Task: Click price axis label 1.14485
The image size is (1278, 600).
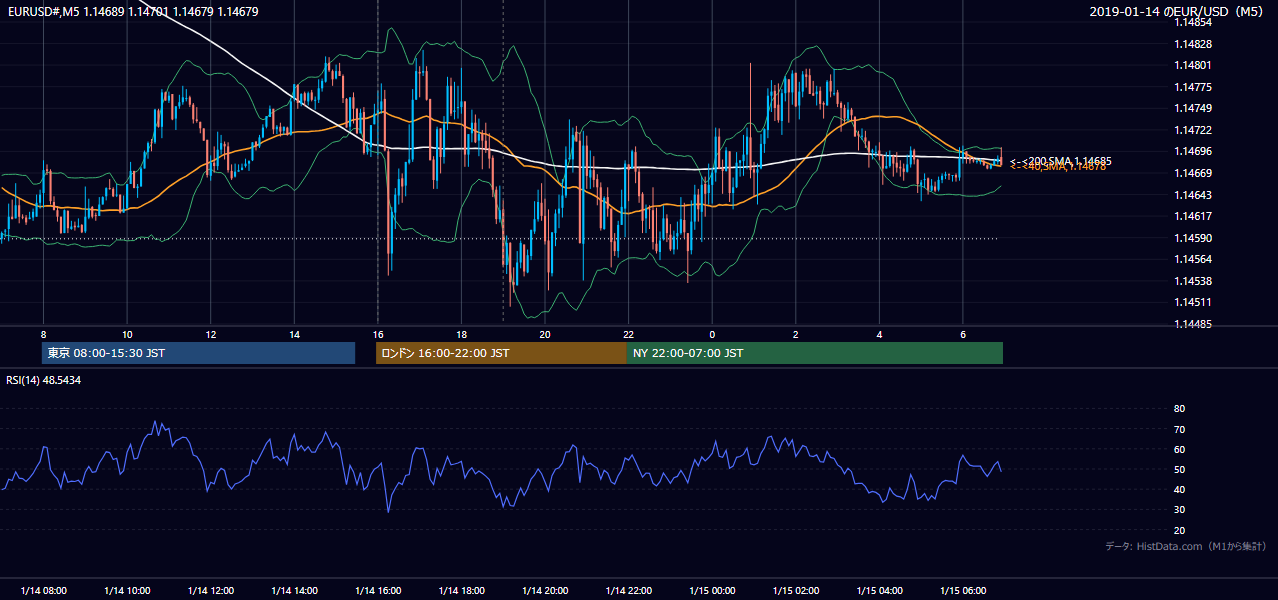Action: (1194, 324)
